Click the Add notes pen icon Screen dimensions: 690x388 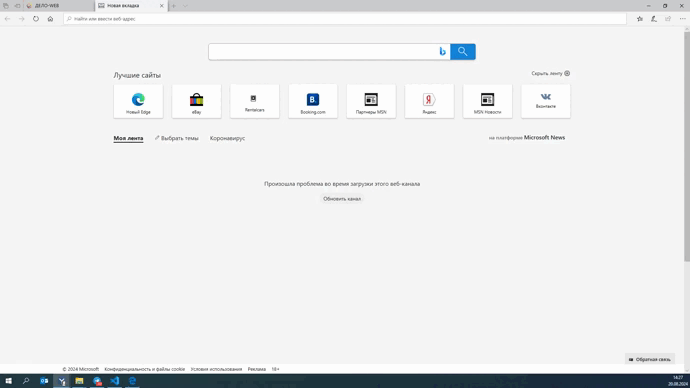[x=654, y=19]
